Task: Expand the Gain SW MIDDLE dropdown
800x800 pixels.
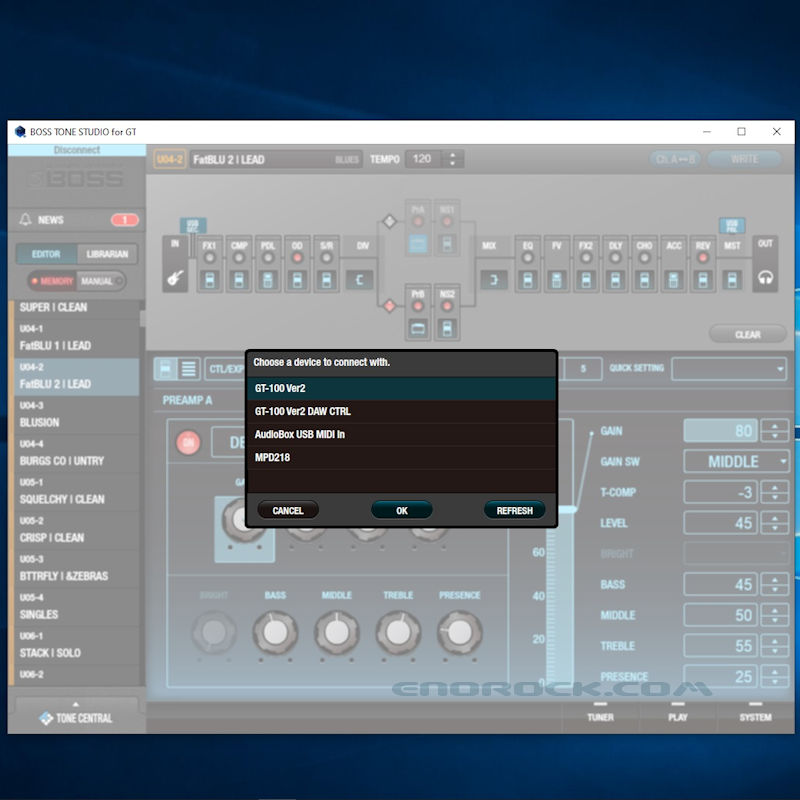Action: pos(736,461)
